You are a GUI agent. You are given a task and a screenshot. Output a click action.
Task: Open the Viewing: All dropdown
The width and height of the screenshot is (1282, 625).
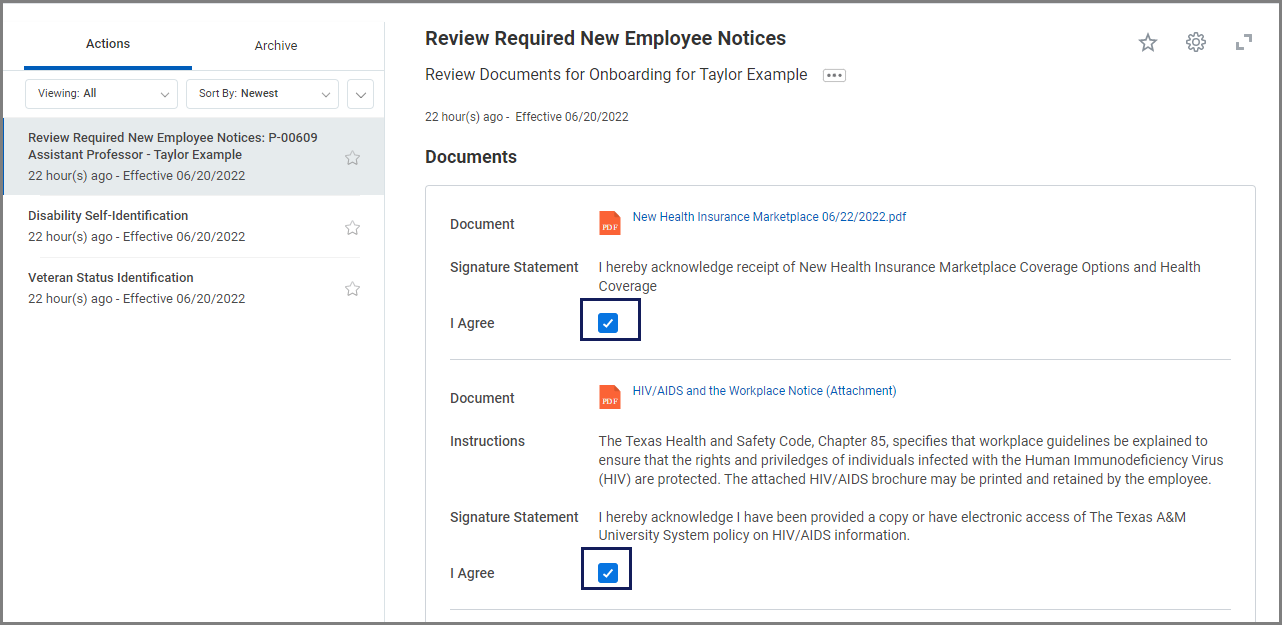coord(101,94)
